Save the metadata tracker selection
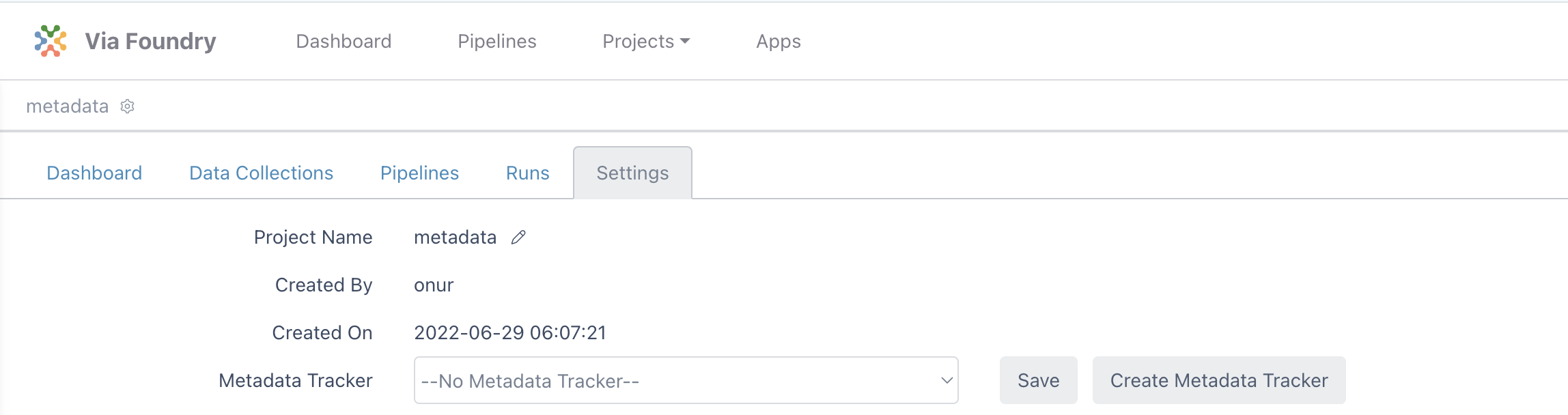Image resolution: width=1568 pixels, height=415 pixels. pyautogui.click(x=1038, y=380)
